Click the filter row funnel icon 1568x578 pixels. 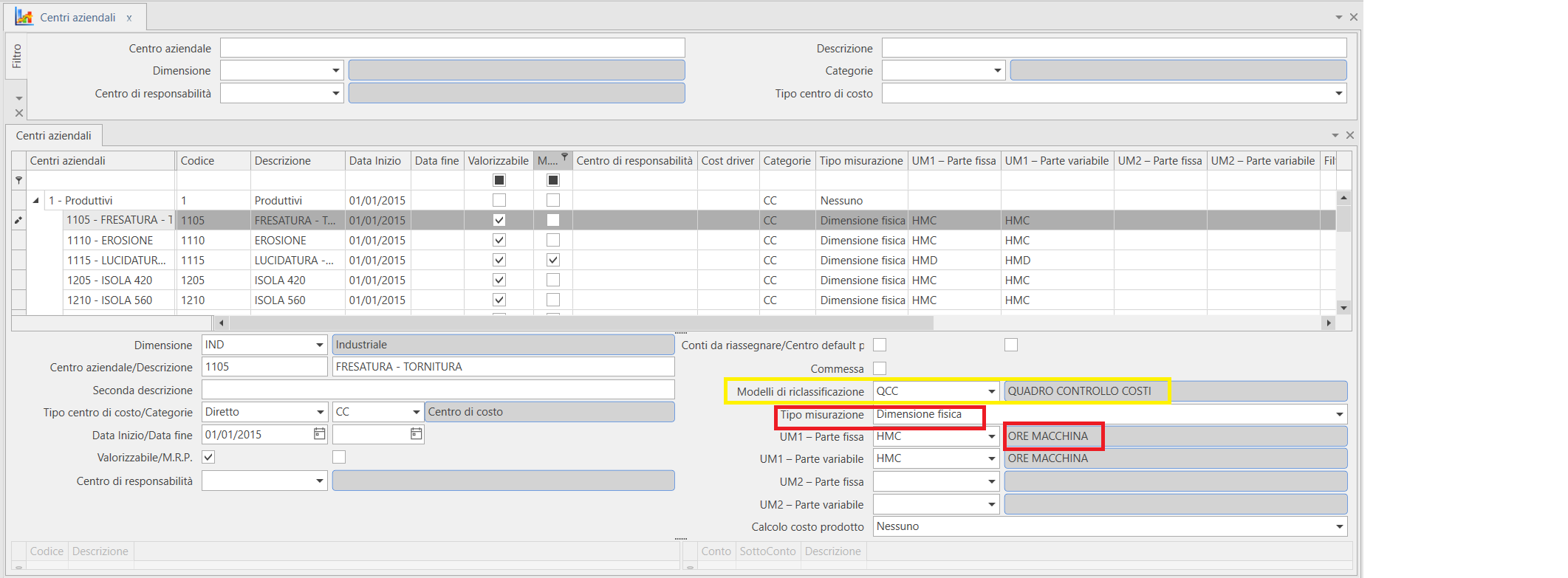point(18,180)
